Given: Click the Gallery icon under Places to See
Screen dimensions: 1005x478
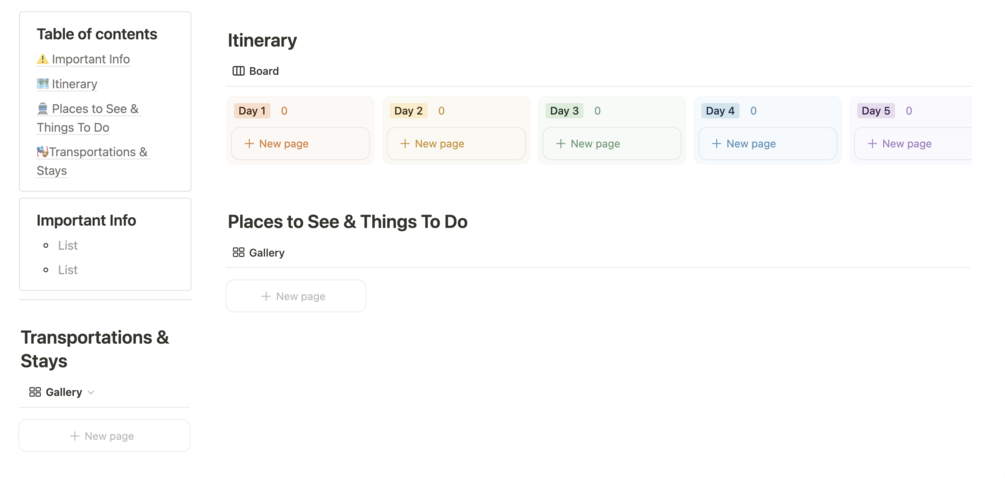Looking at the screenshot, I should [238, 253].
